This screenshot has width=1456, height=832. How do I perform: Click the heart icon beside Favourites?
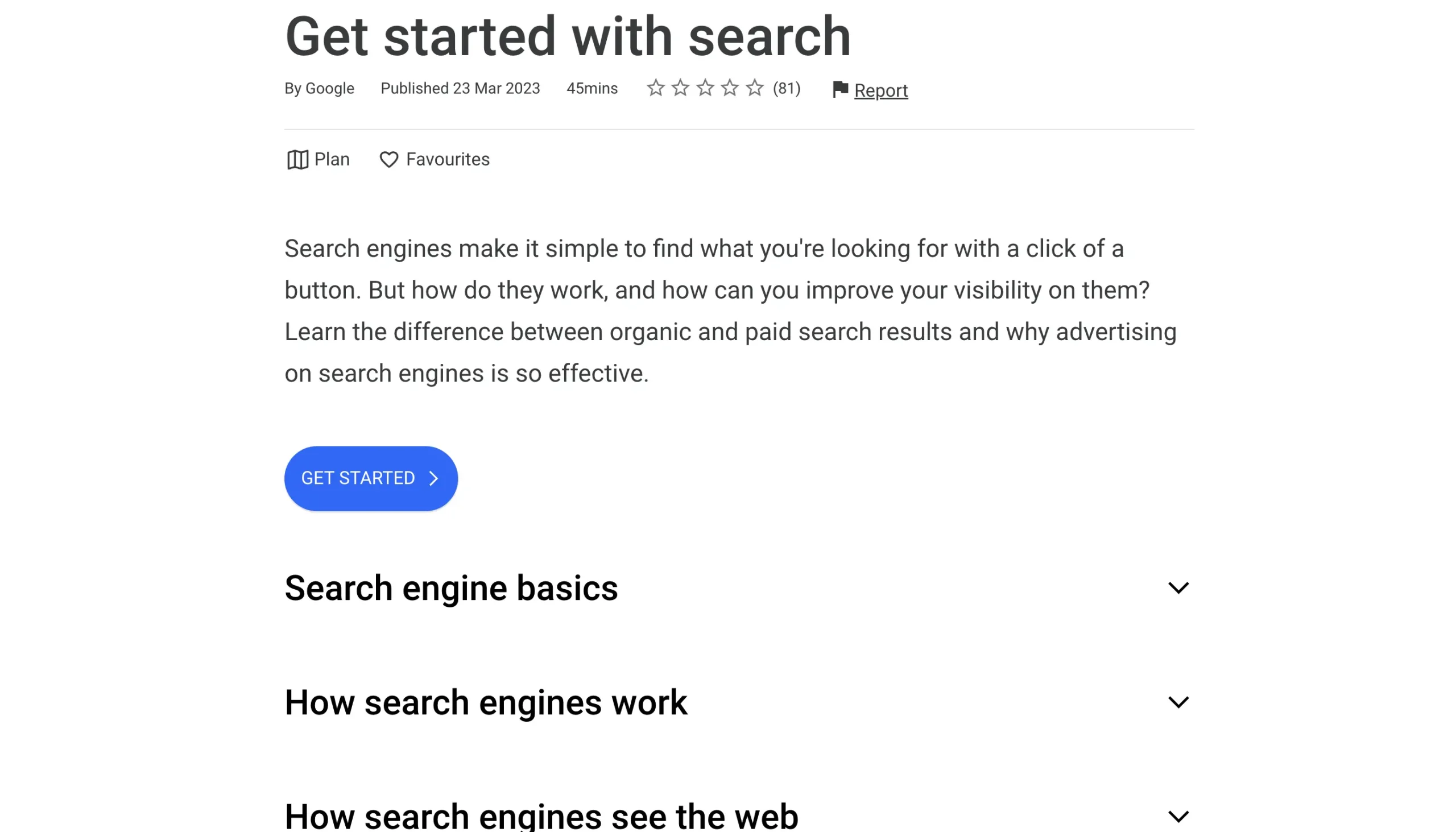pos(388,160)
